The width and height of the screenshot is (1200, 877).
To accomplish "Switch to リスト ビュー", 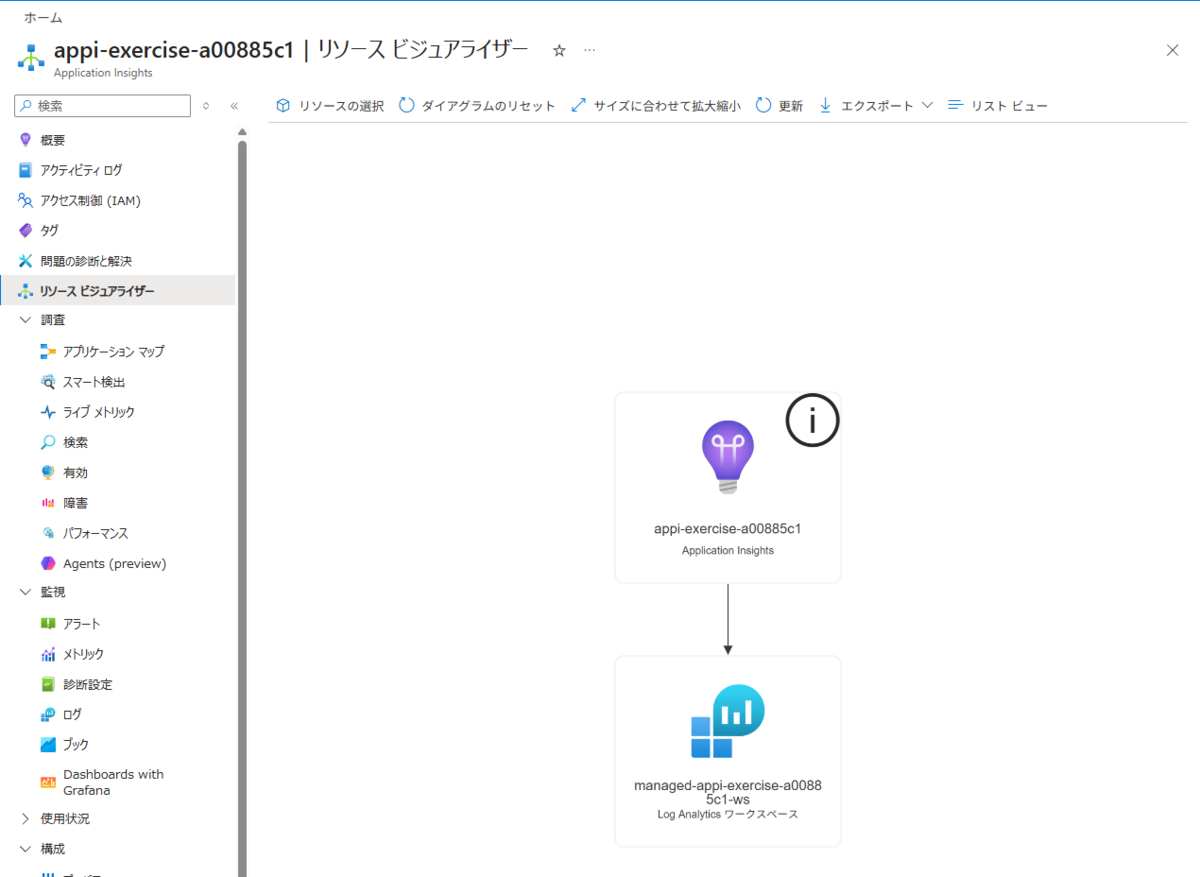I will tap(997, 105).
